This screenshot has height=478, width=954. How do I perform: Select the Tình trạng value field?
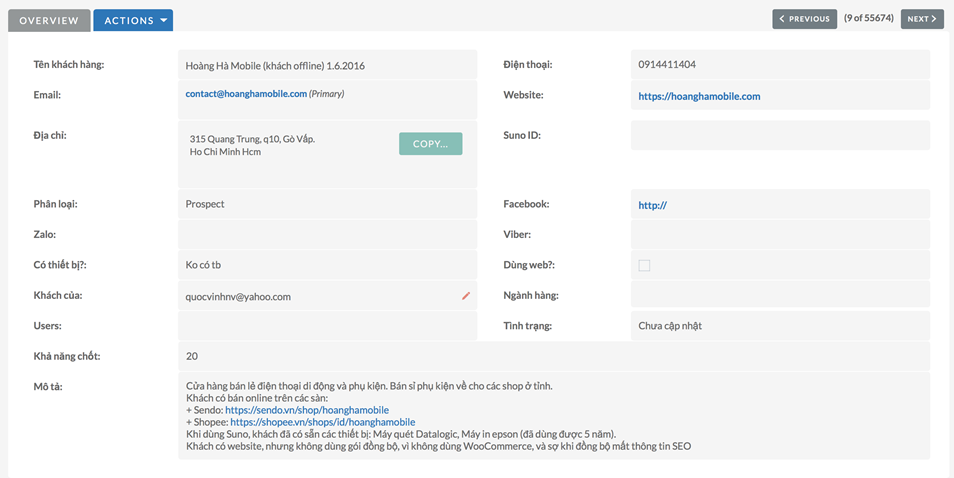tap(780, 326)
